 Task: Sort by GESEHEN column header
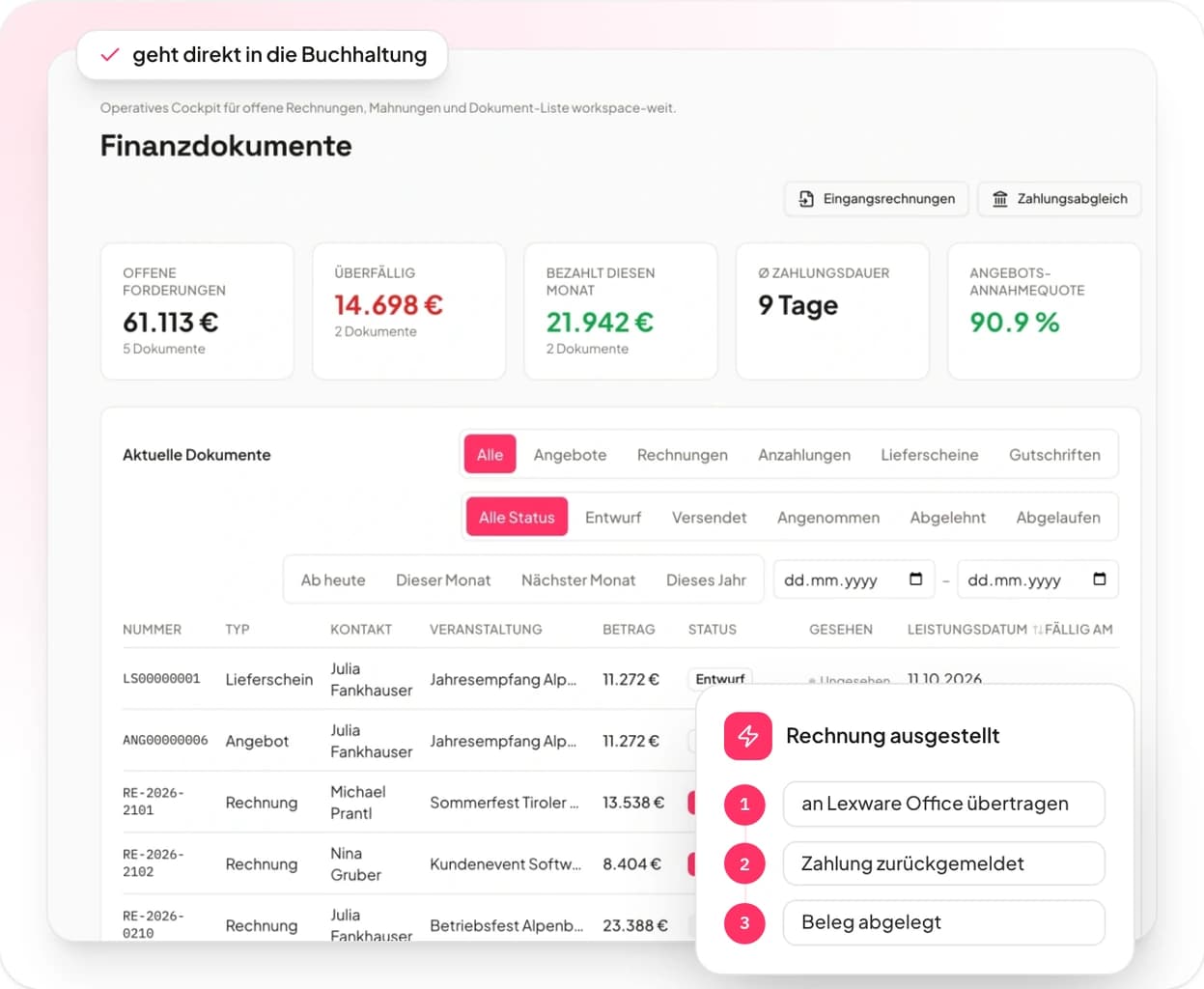point(841,630)
